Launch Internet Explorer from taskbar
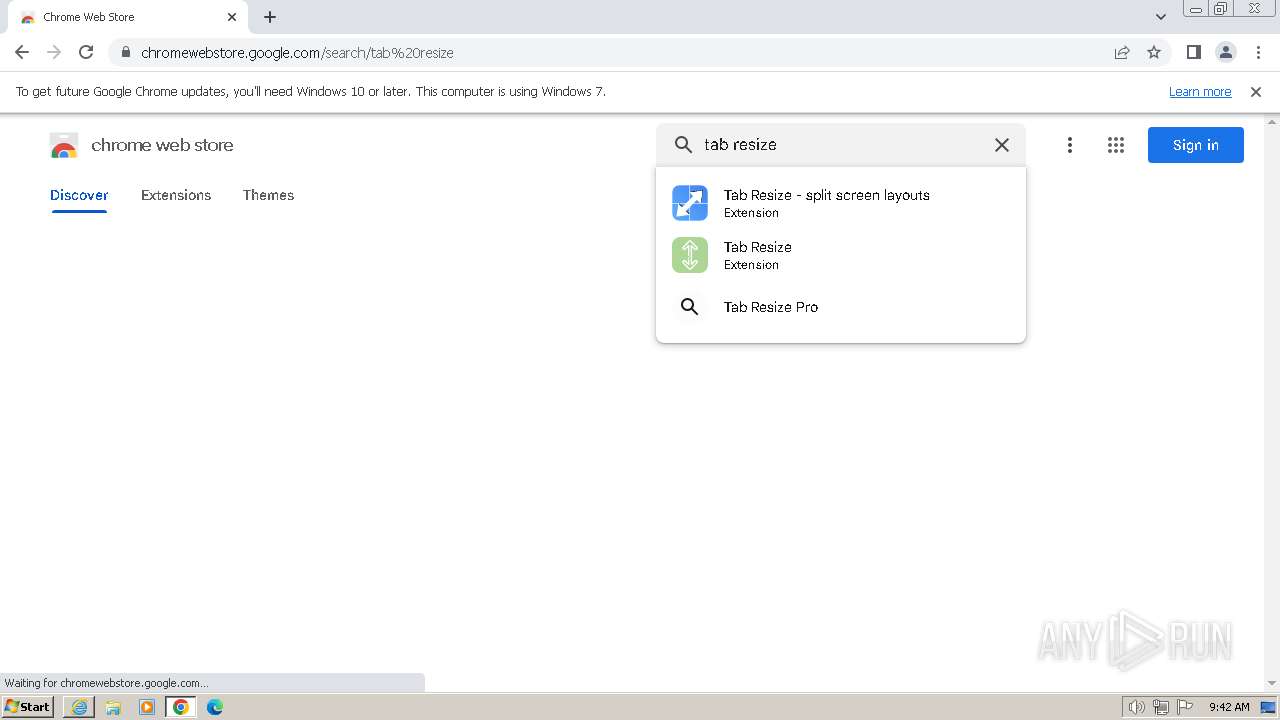The image size is (1280, 720). pos(79,707)
